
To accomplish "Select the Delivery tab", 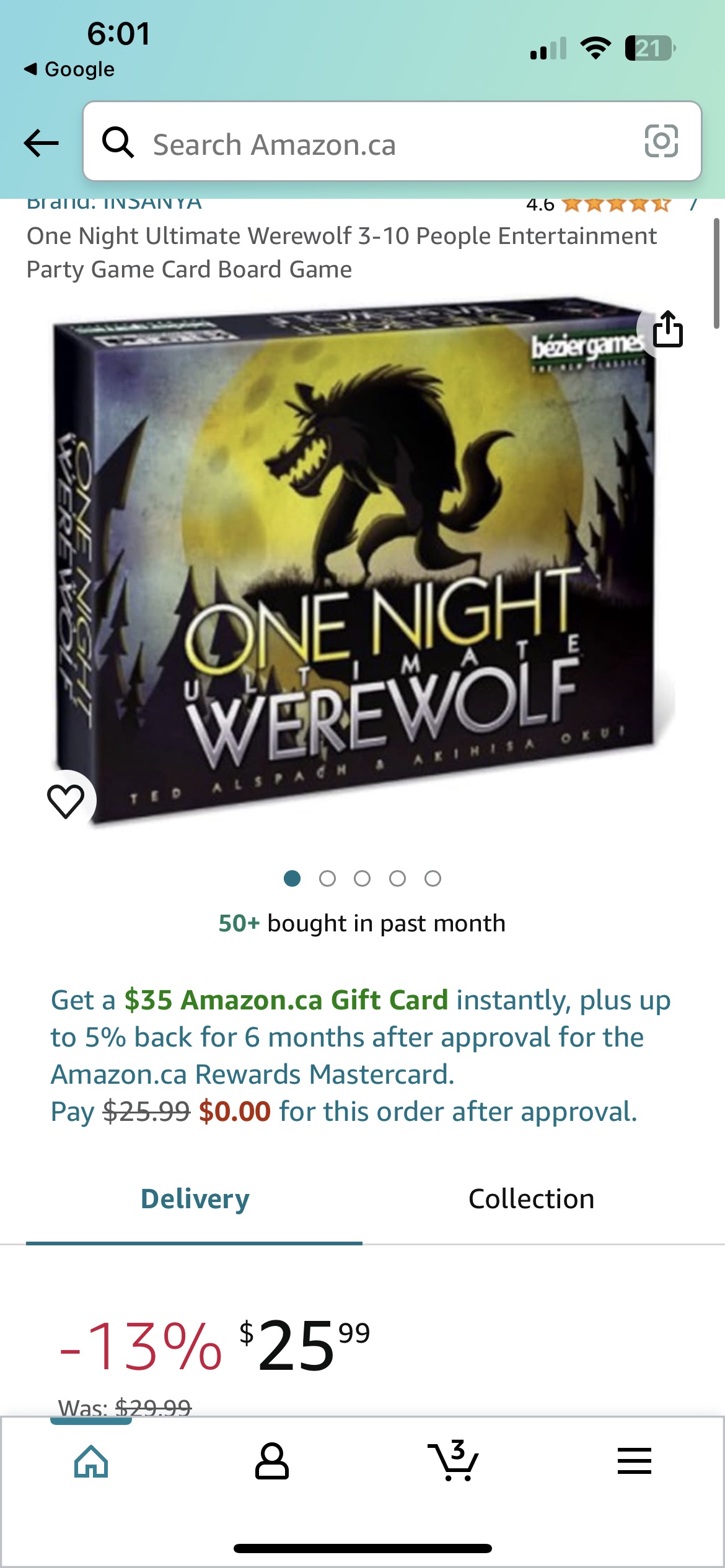I will coord(195,1199).
